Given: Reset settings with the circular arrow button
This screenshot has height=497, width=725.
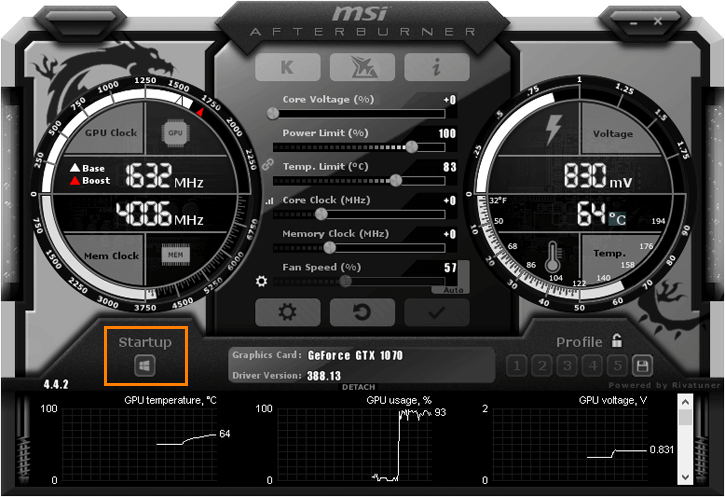Looking at the screenshot, I should [x=362, y=313].
